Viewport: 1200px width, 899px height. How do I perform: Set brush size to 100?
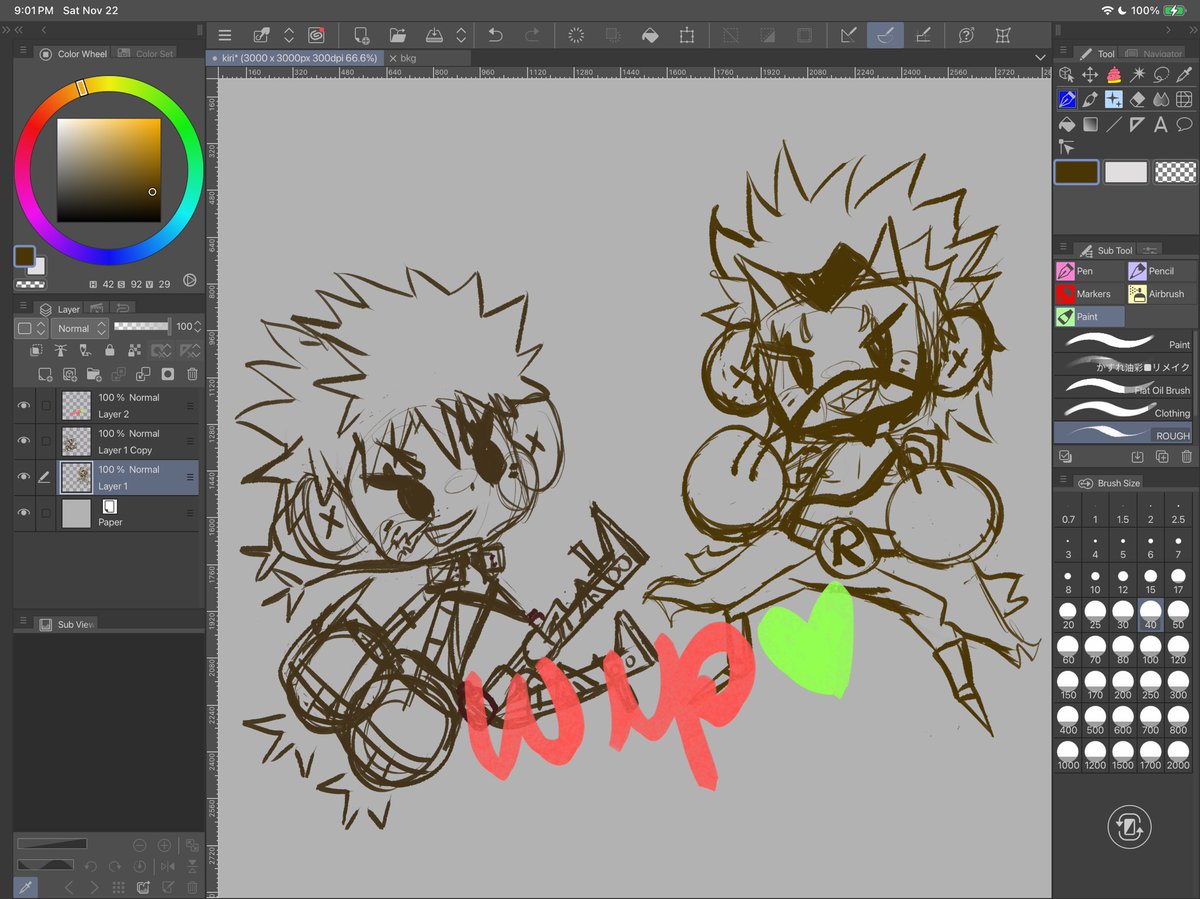(x=1150, y=650)
